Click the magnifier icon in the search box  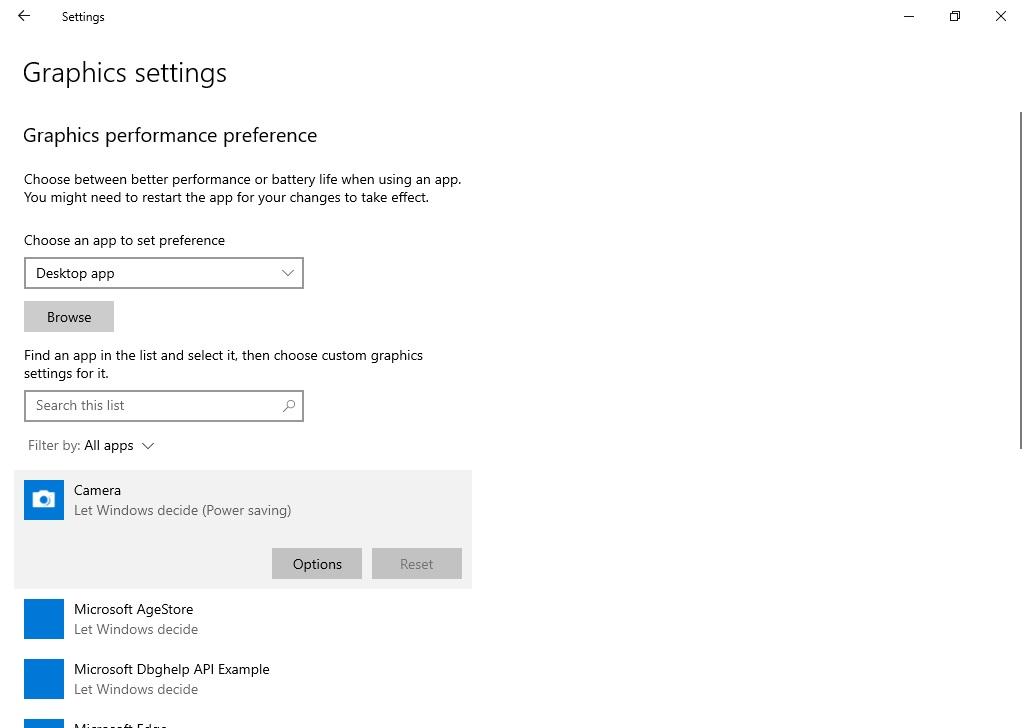(x=288, y=405)
